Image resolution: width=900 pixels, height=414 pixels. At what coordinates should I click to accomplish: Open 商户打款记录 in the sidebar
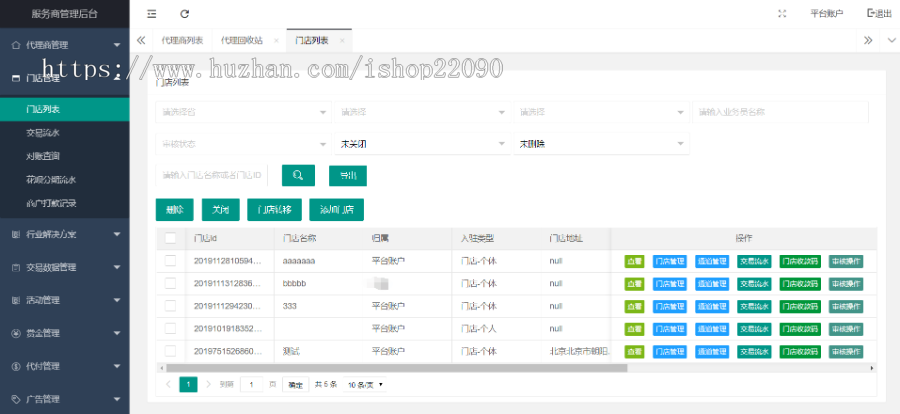[x=65, y=203]
